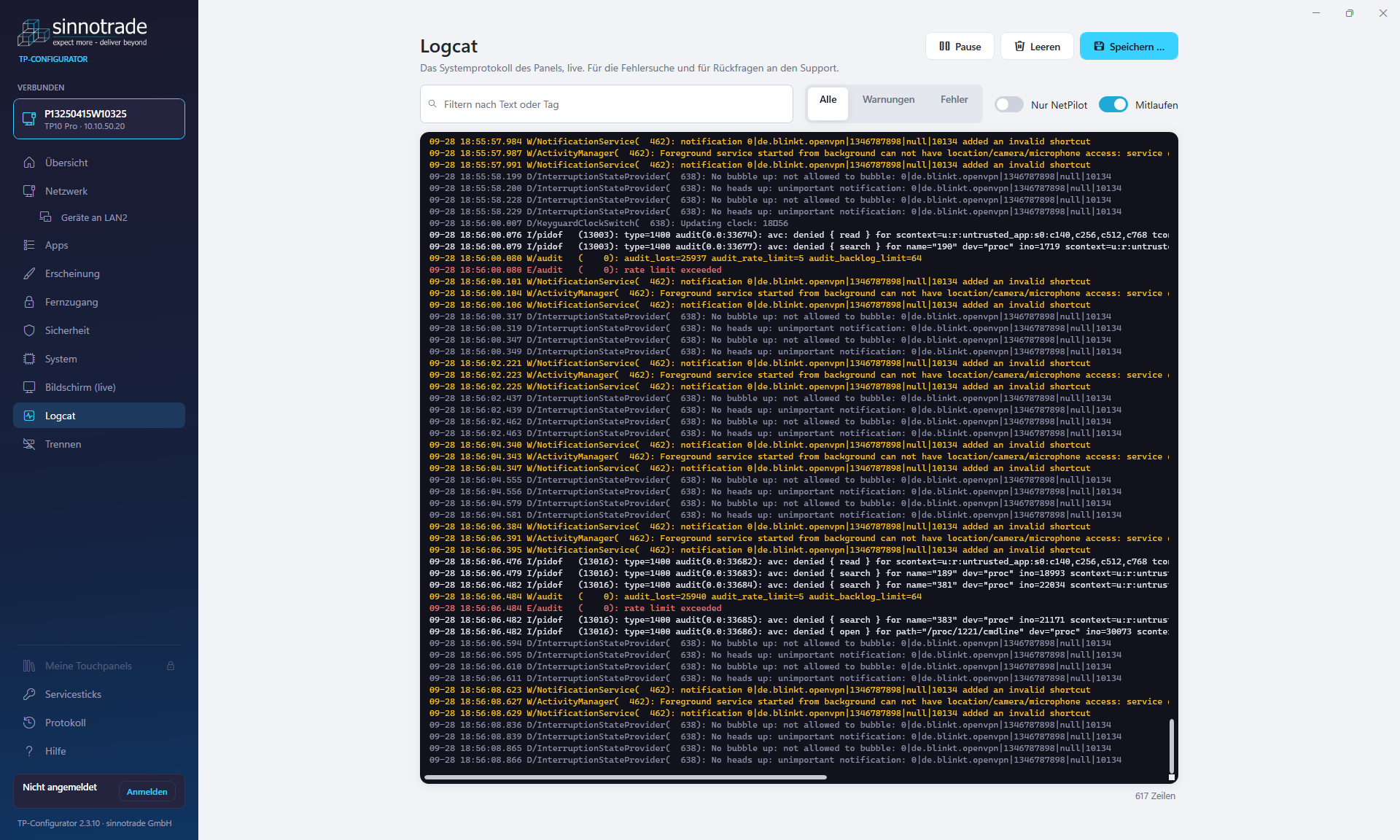Enable the Nur NetPilot switch
Viewport: 1400px width, 840px height.
(1009, 104)
